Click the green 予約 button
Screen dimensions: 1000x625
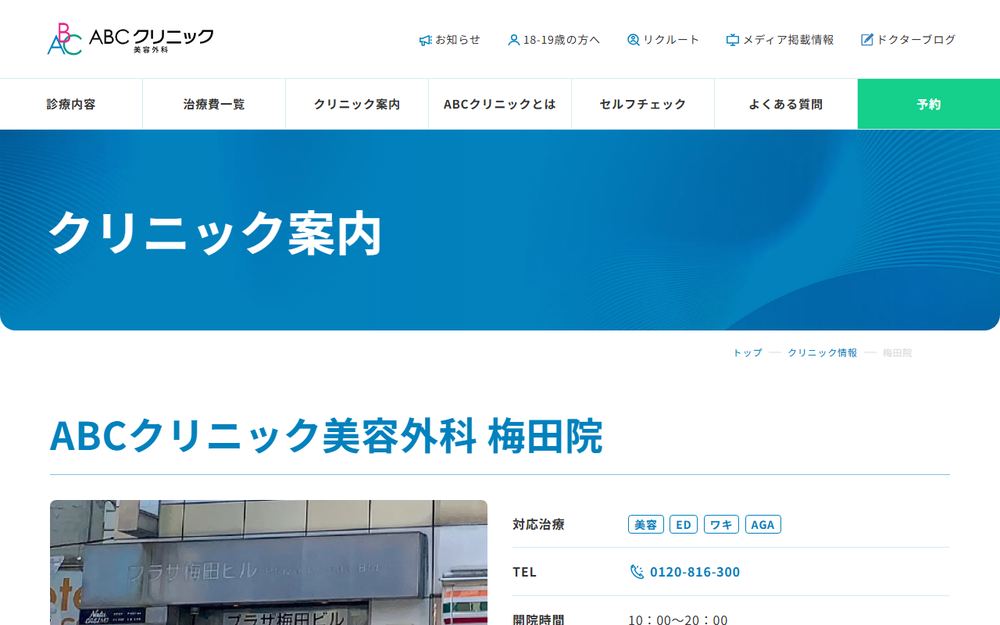929,104
